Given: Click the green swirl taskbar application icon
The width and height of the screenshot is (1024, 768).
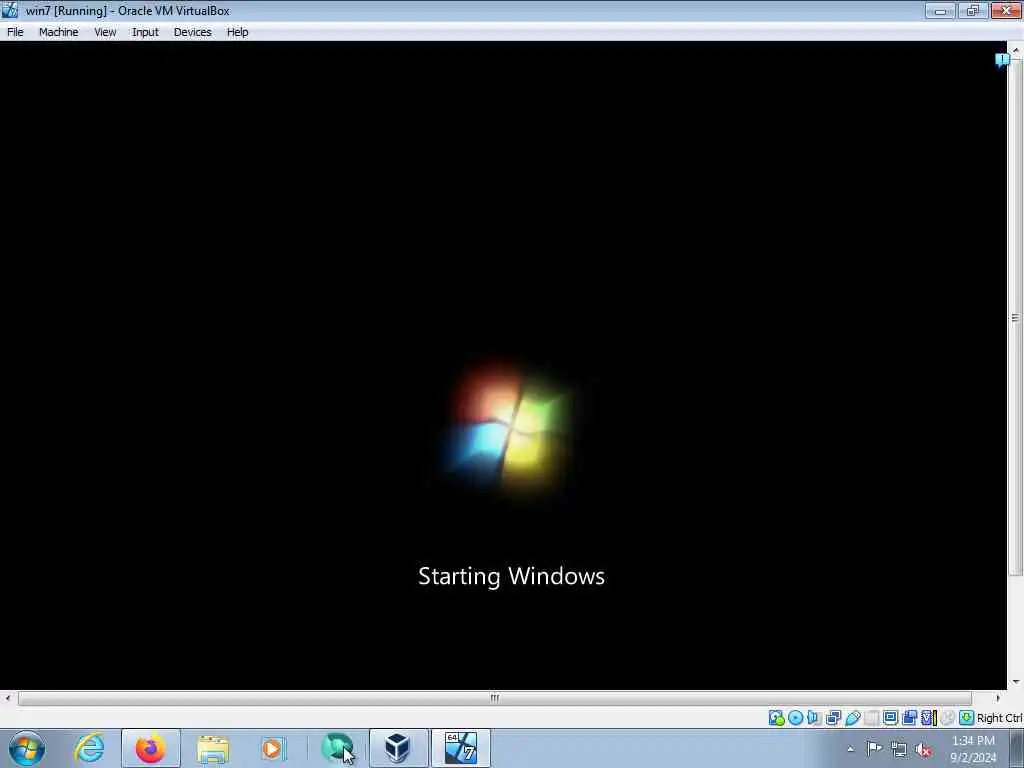Looking at the screenshot, I should [x=336, y=748].
